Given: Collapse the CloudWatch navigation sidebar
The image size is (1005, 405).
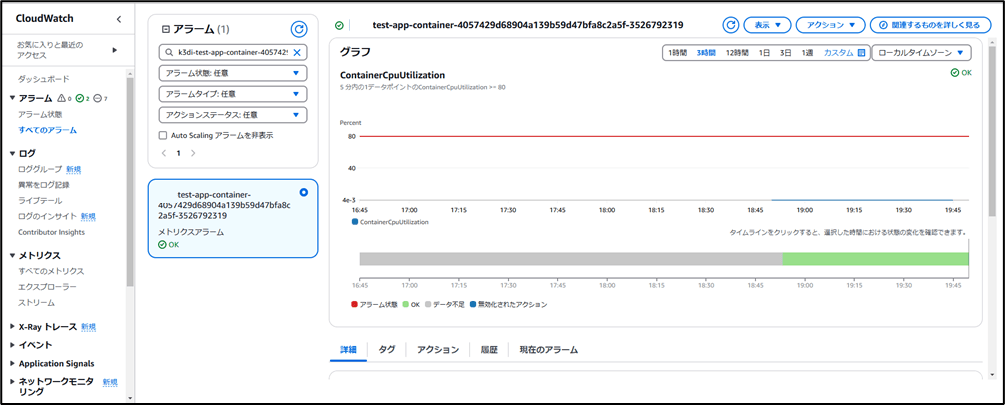Looking at the screenshot, I should pos(119,19).
